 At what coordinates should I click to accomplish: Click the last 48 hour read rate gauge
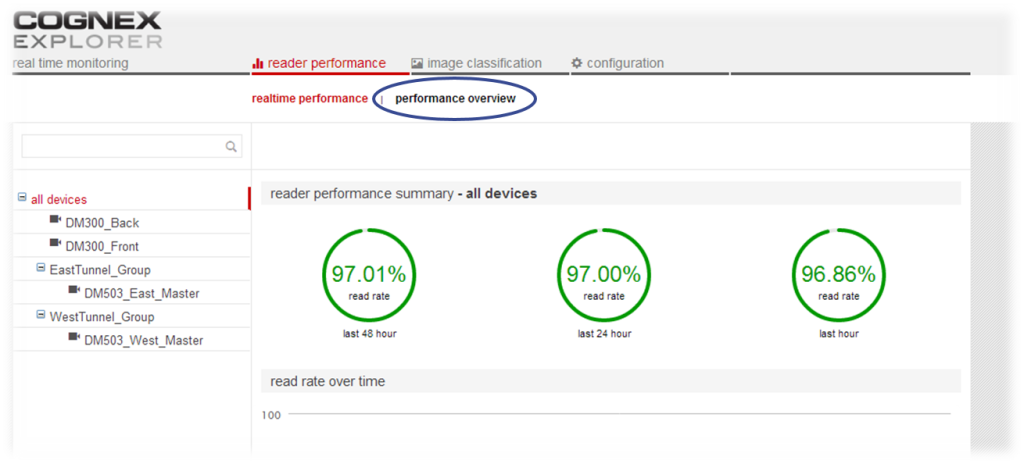point(369,275)
